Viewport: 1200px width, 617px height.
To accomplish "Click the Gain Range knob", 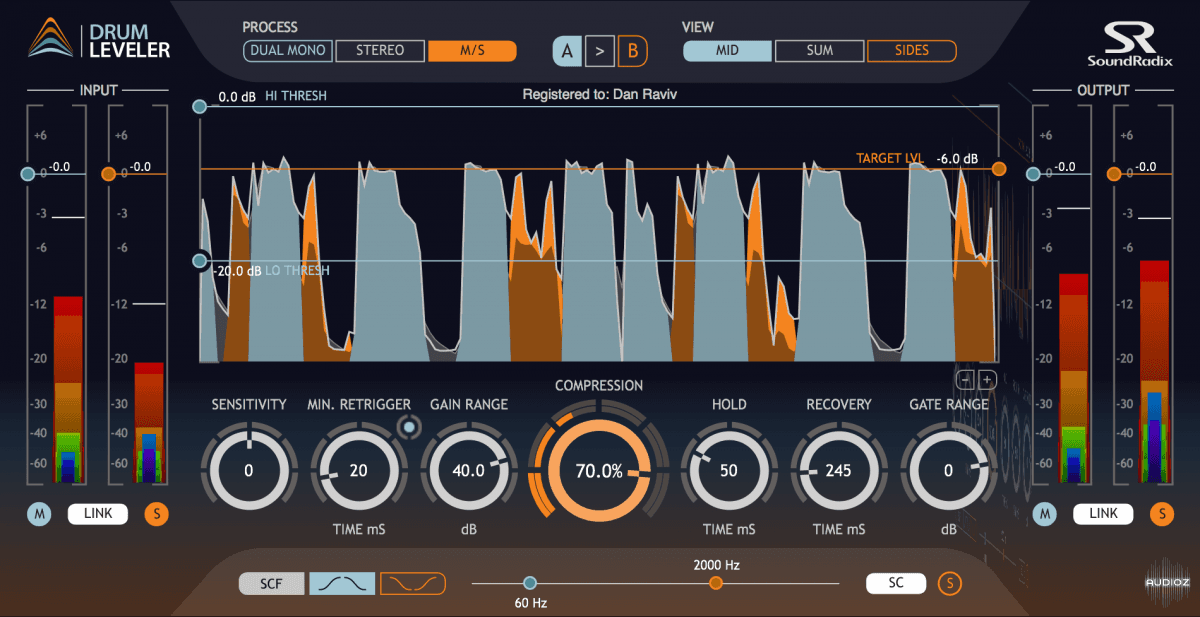I will pos(469,470).
